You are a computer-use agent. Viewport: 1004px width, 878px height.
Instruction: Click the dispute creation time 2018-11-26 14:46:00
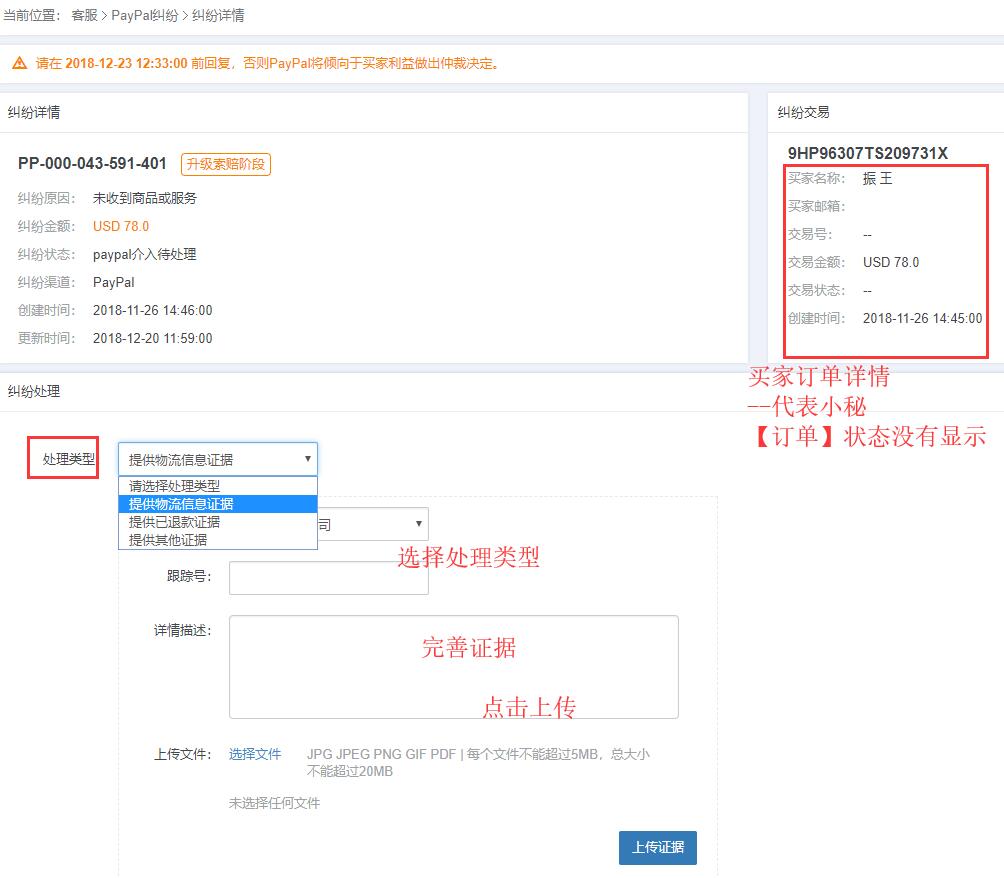[x=152, y=310]
